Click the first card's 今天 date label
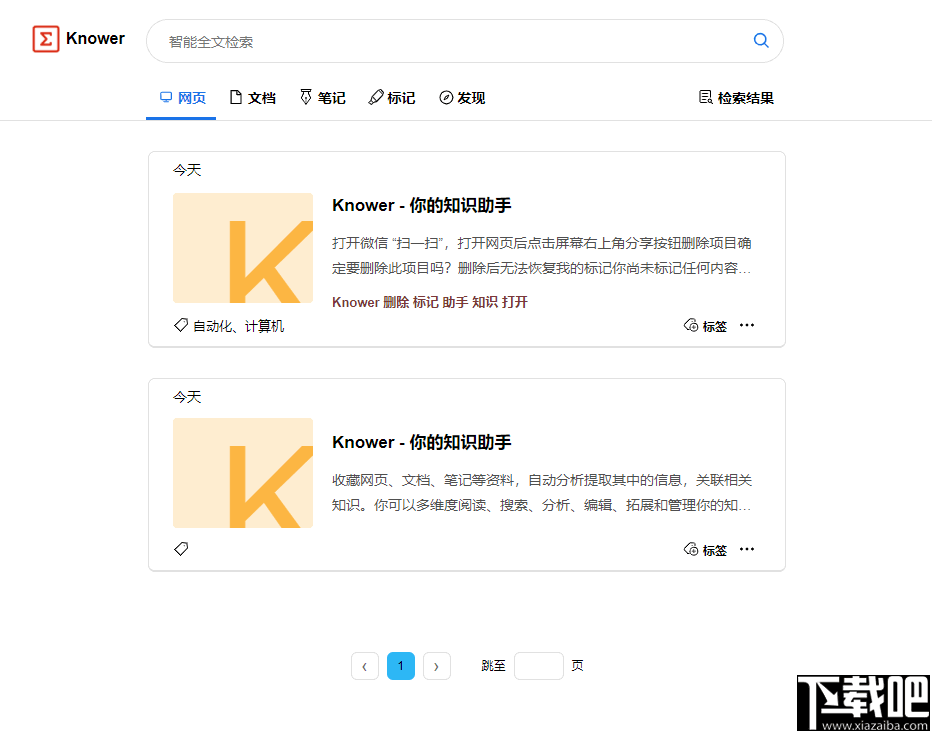 point(187,171)
